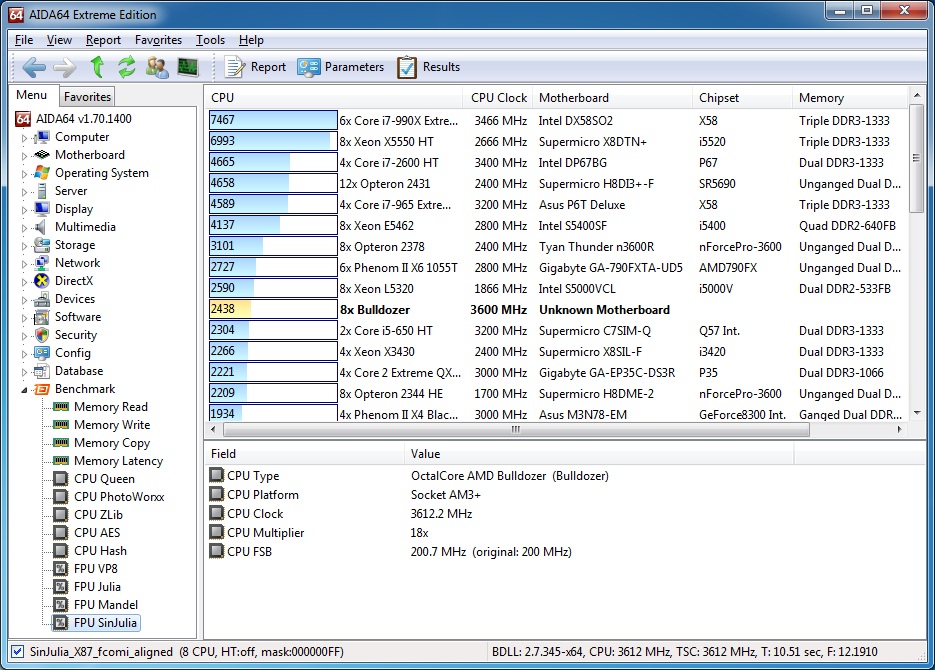Image resolution: width=935 pixels, height=670 pixels.
Task: Select the Devices tree icon
Action: 42,299
